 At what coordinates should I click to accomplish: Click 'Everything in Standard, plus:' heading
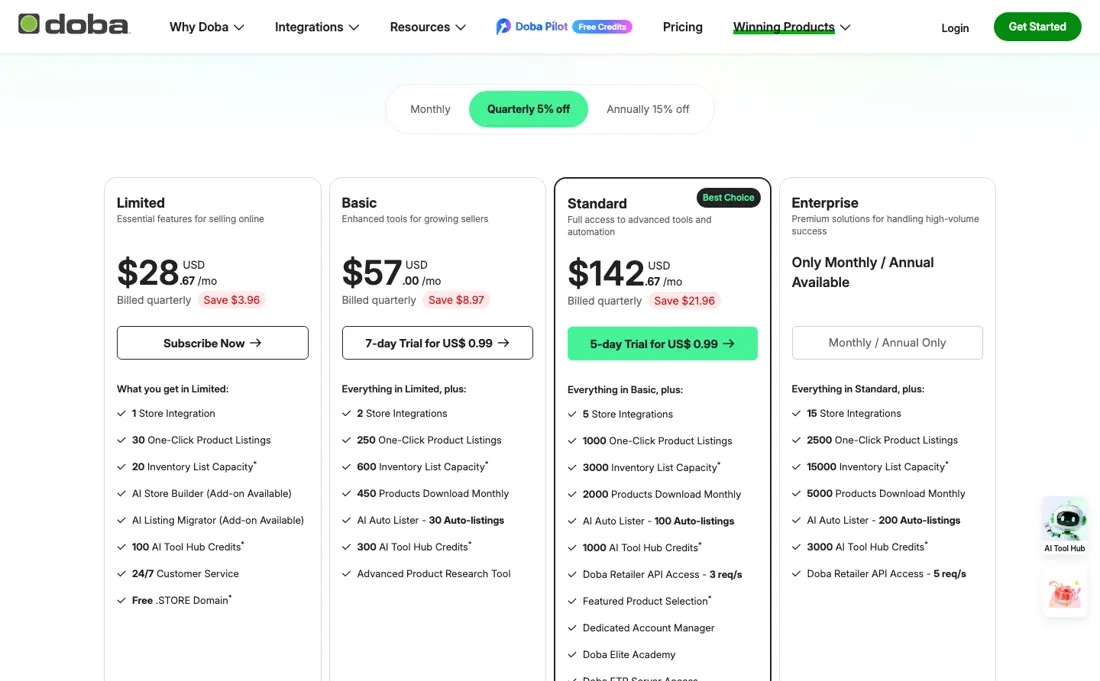pos(857,389)
